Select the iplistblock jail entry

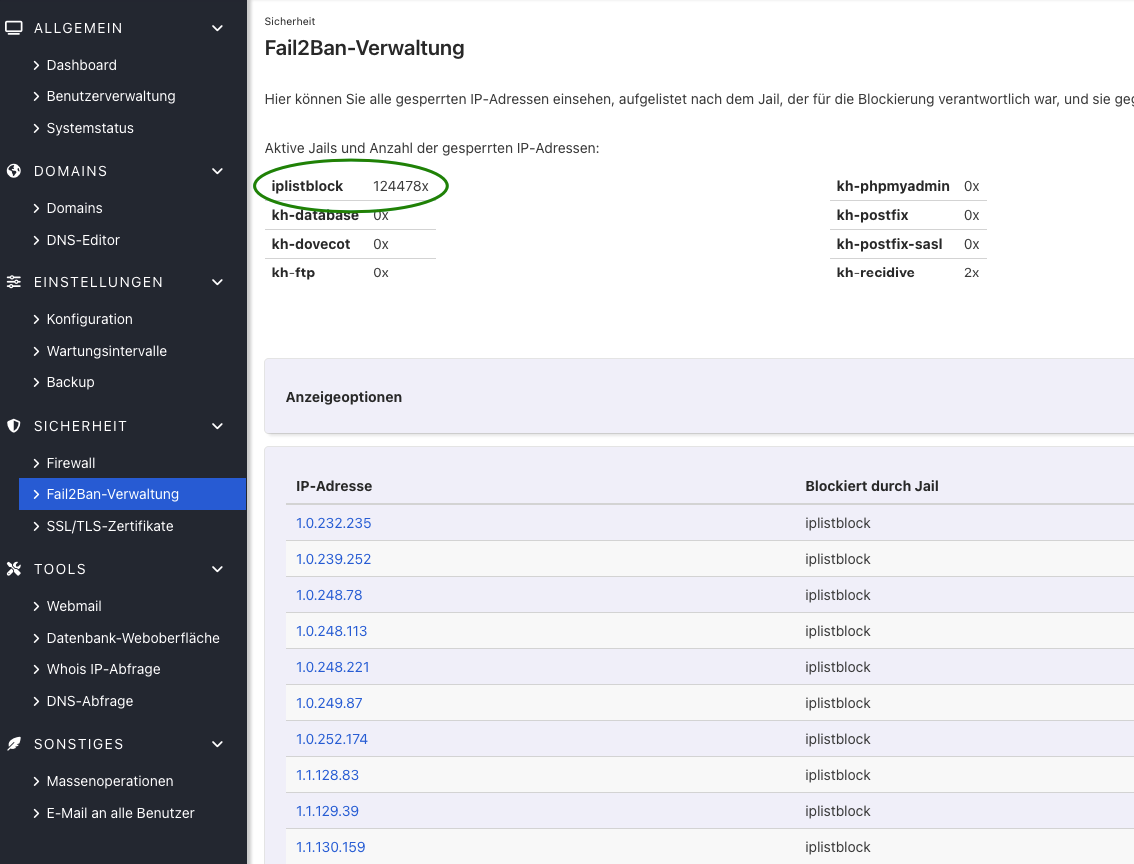click(x=307, y=186)
